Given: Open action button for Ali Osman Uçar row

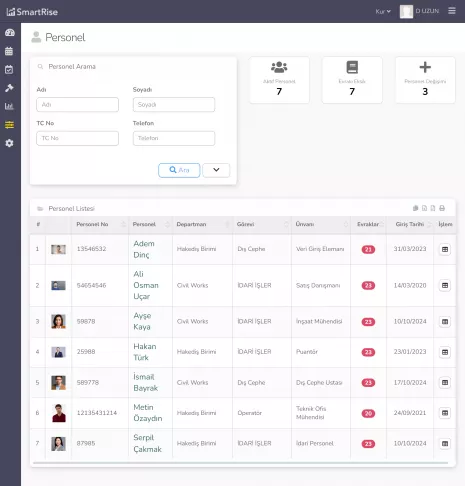Looking at the screenshot, I should click(x=445, y=285).
